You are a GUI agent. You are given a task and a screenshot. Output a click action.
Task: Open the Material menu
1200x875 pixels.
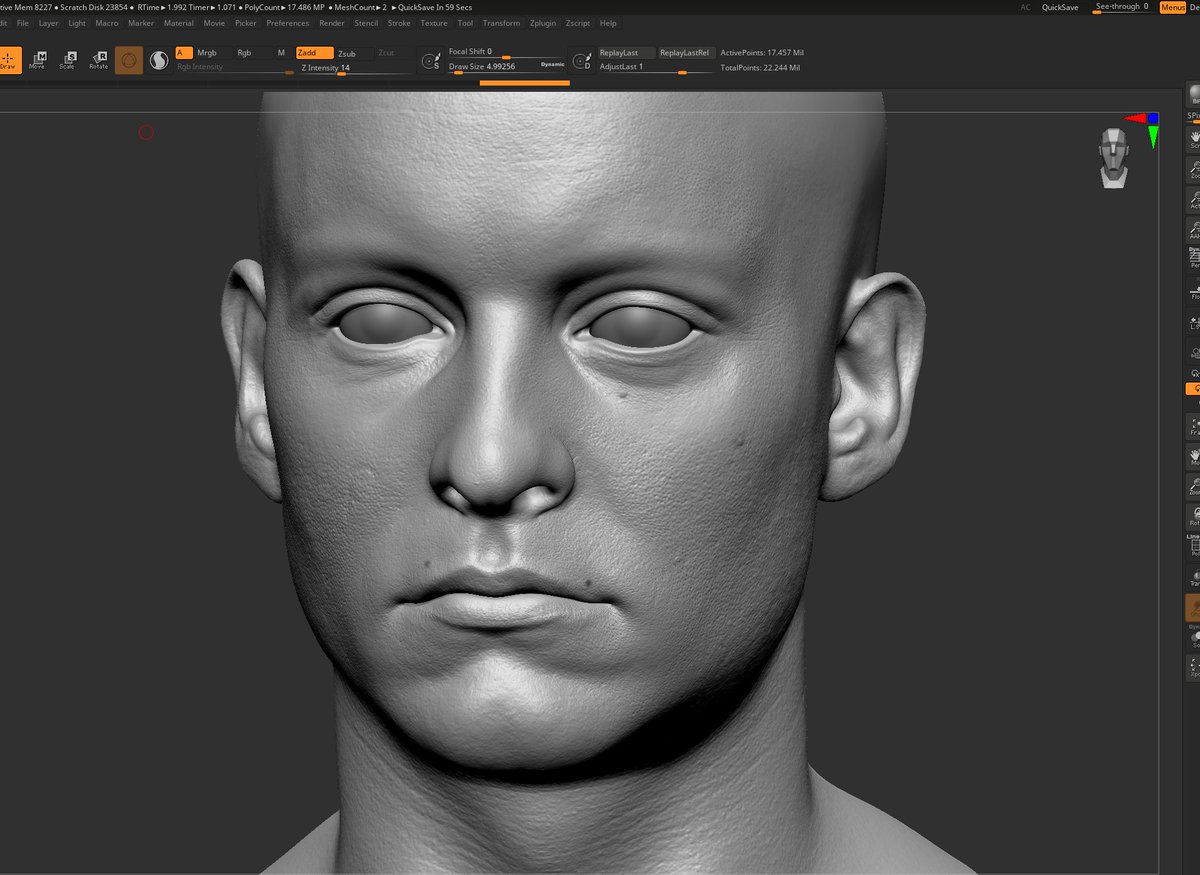tap(179, 23)
